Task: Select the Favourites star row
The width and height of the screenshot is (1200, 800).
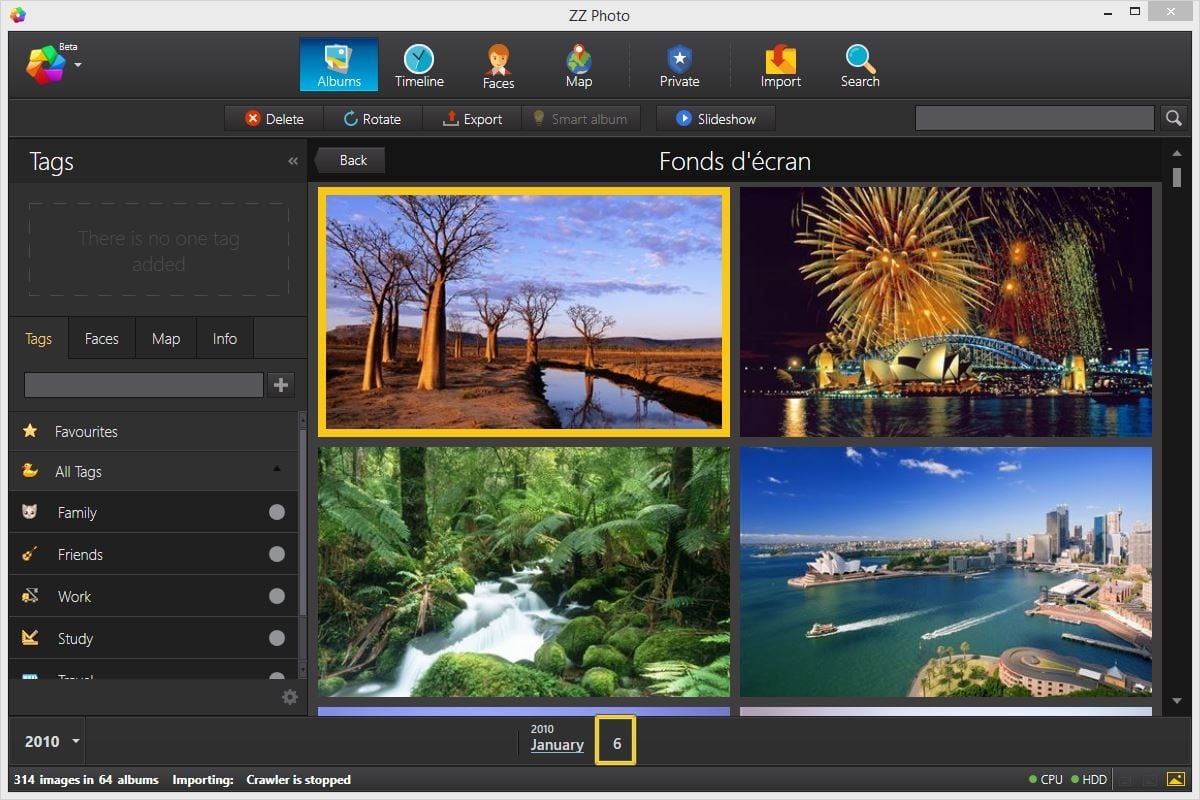Action: [153, 431]
